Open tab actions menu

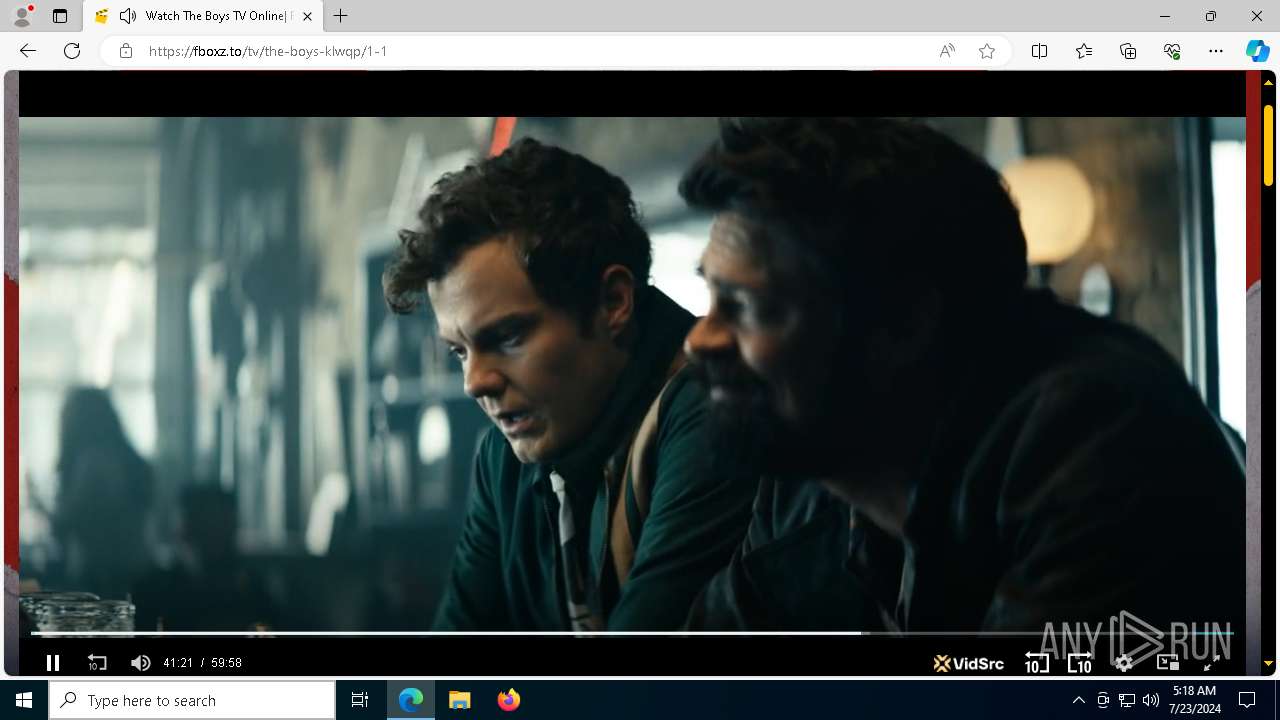coord(60,16)
